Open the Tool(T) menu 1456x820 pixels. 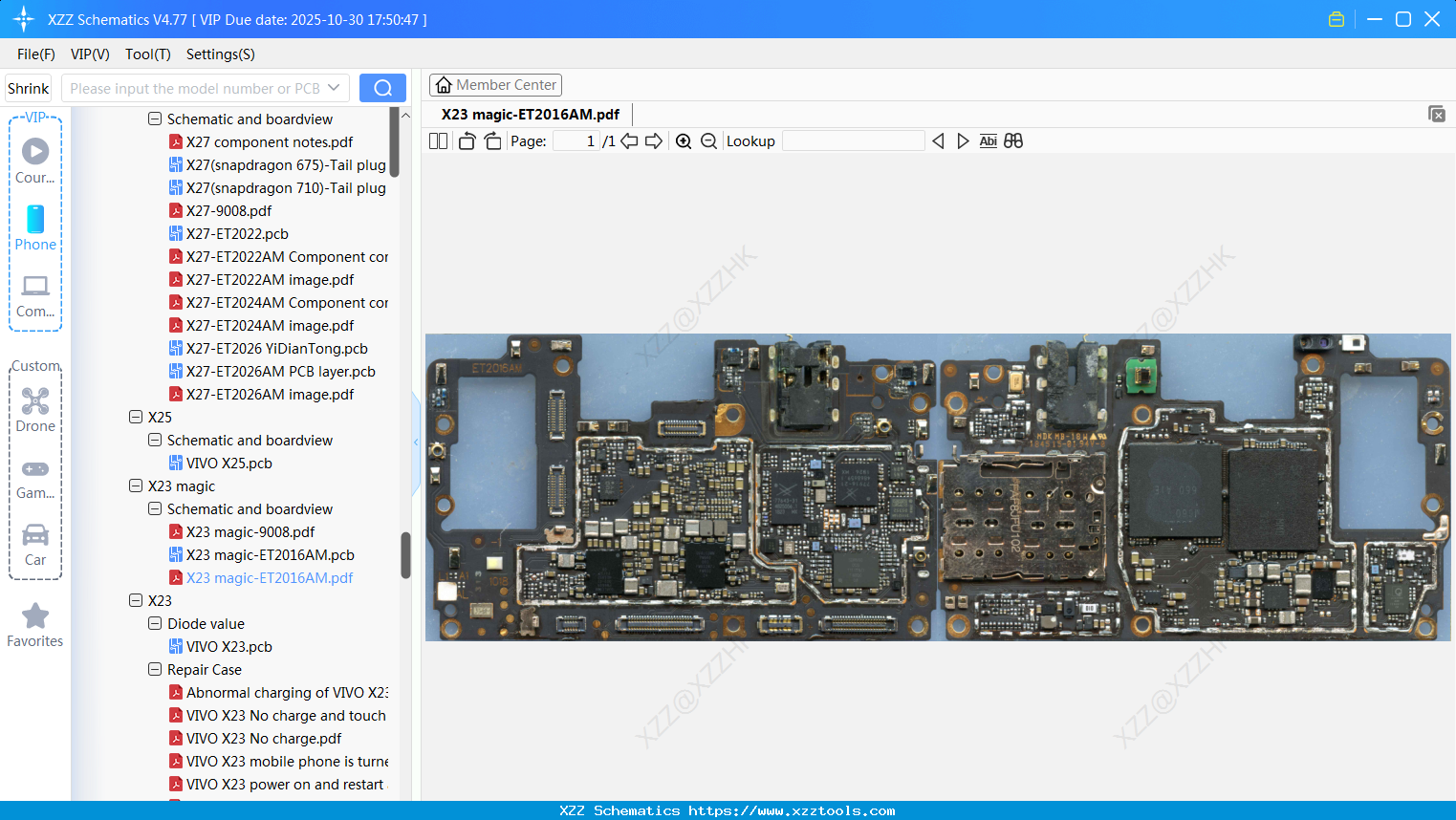(x=147, y=54)
